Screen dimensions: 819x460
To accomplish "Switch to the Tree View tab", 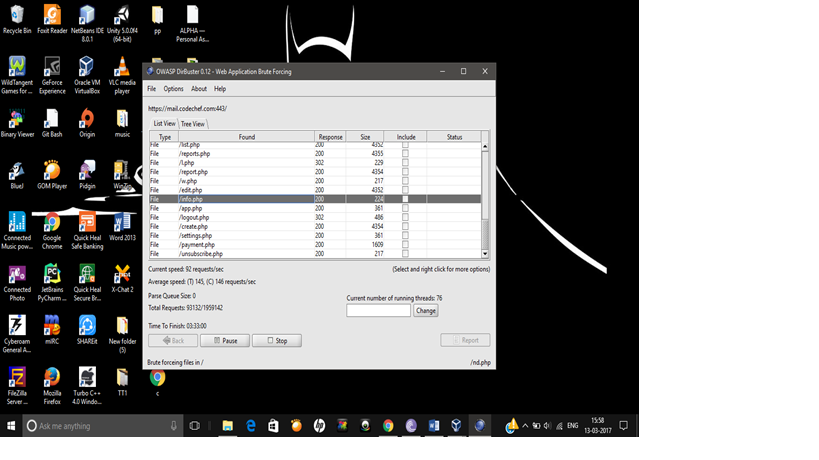I will (193, 124).
